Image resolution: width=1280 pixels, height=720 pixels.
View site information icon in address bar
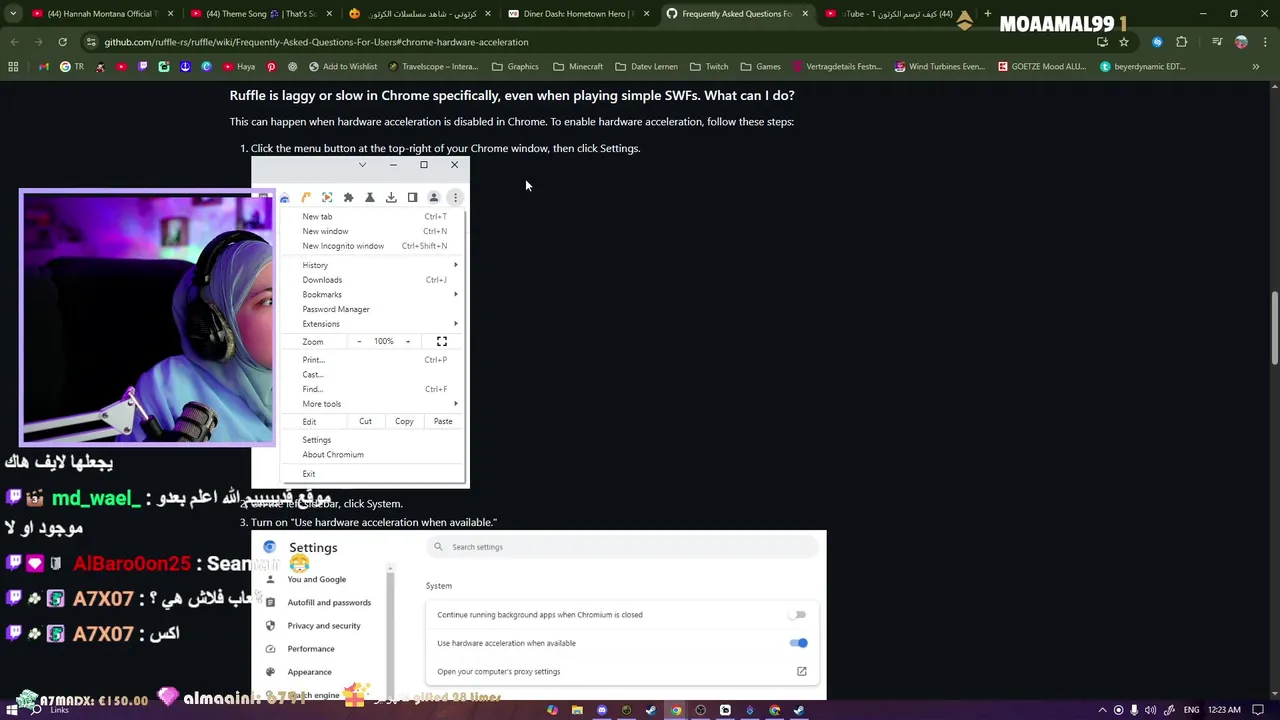coord(91,42)
